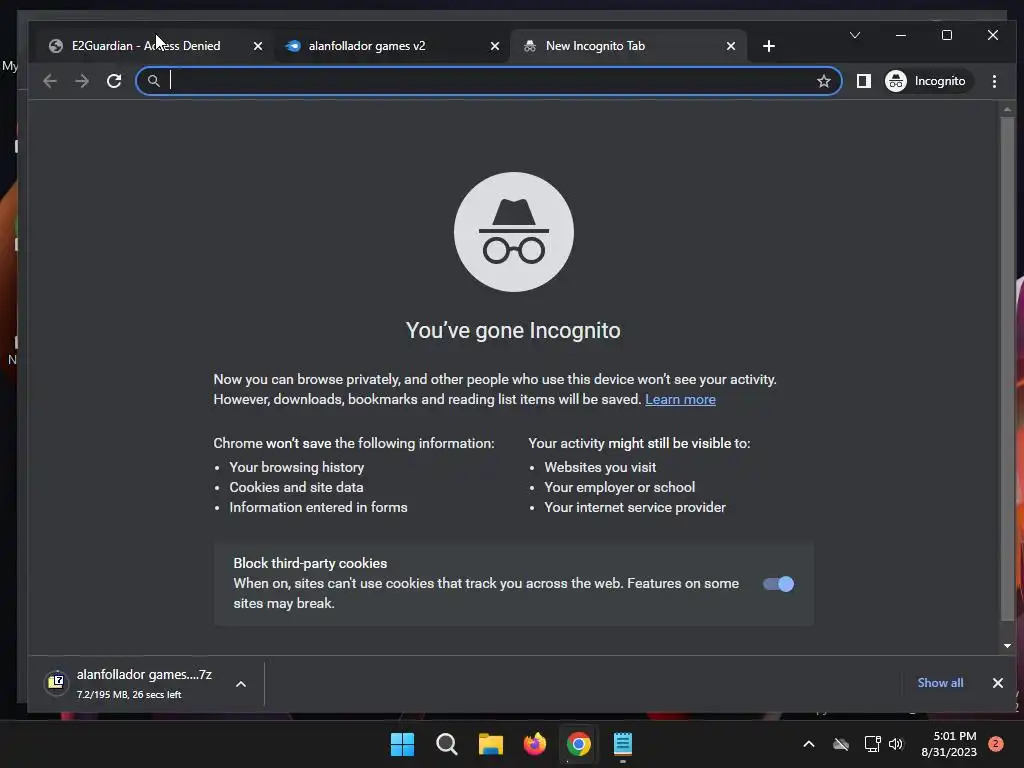This screenshot has height=768, width=1024.
Task: Click the vertical scrollbar thumb
Action: [1007, 369]
